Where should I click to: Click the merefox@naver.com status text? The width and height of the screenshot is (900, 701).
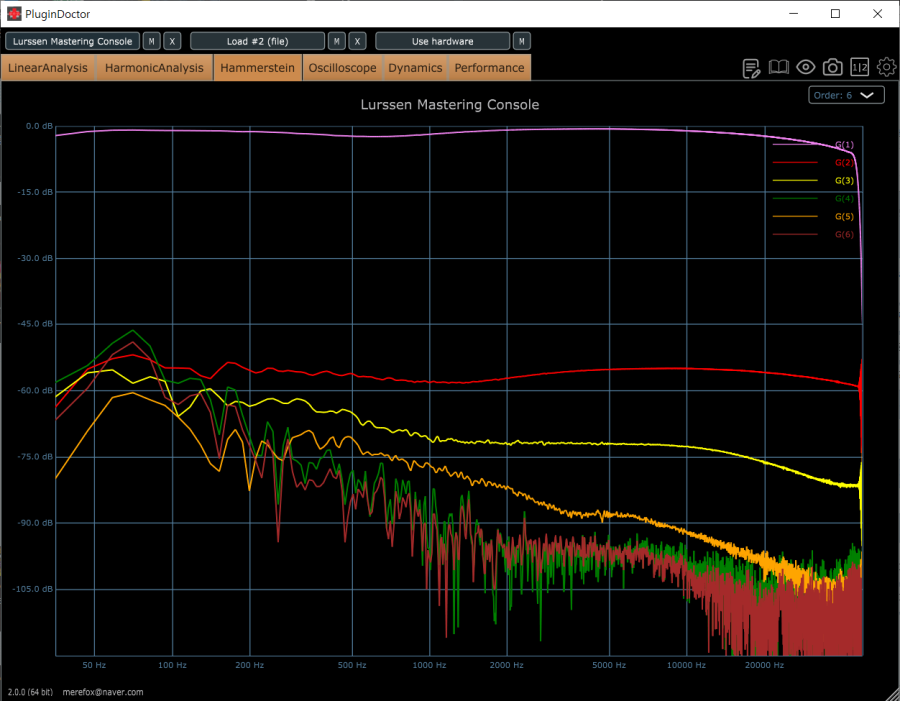click(x=103, y=692)
